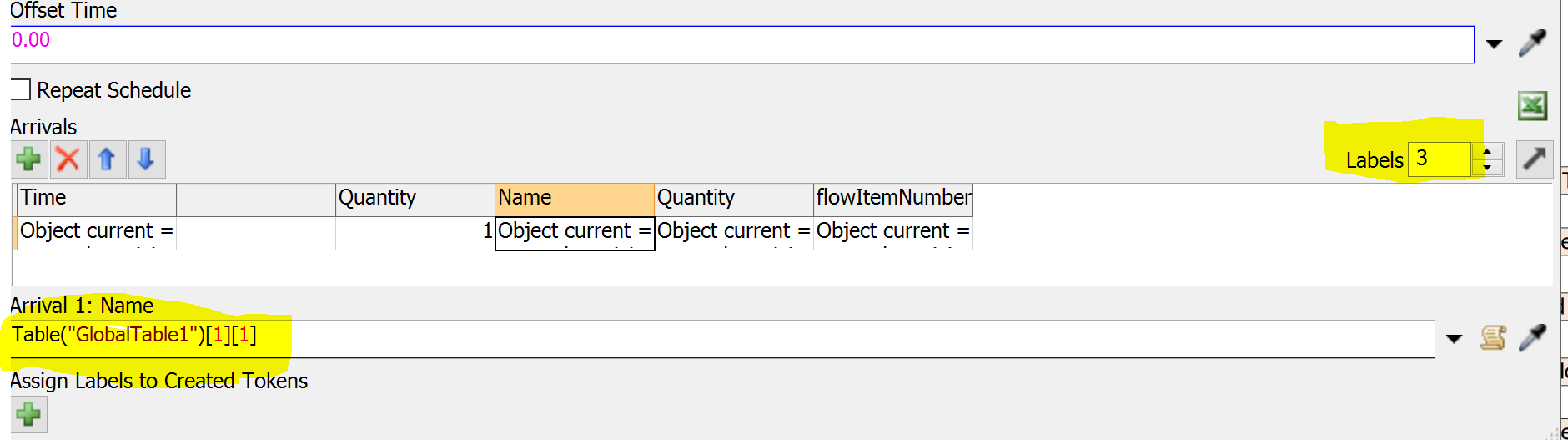Click the Arrival Name eyedropper sampler icon
This screenshot has width=1568, height=440.
[1532, 338]
